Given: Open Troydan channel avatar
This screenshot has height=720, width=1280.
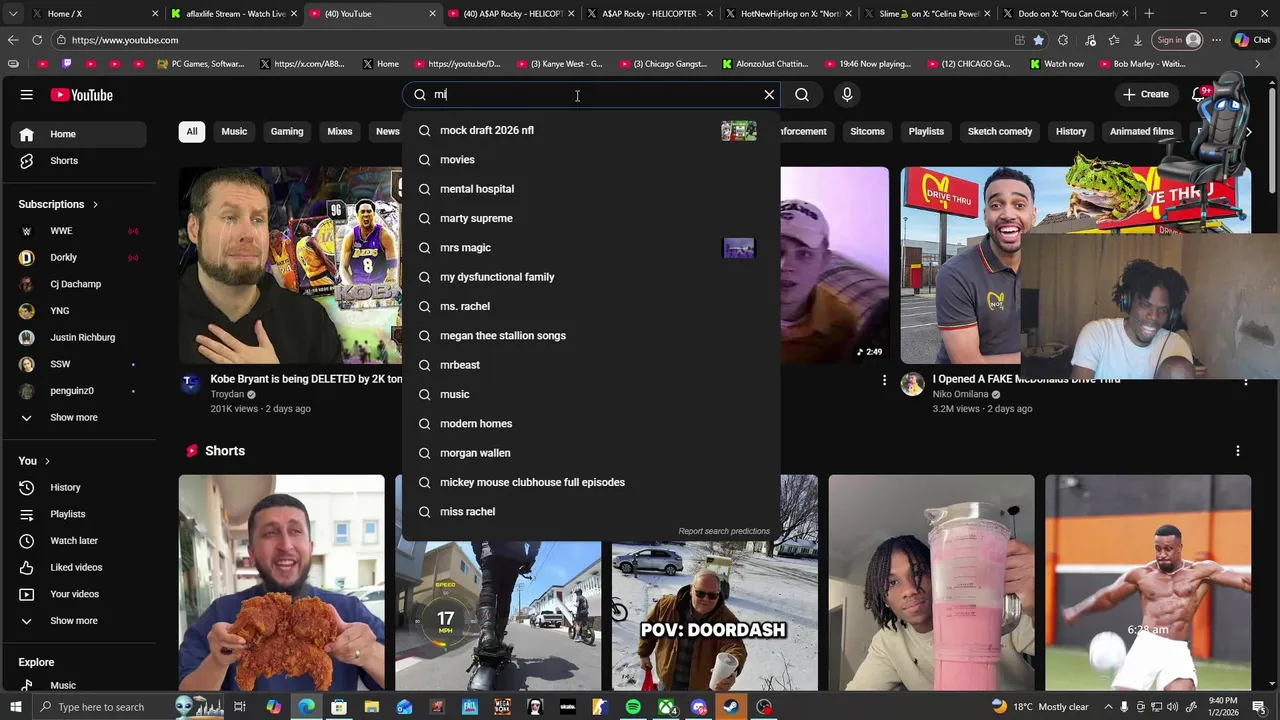Looking at the screenshot, I should click(190, 385).
